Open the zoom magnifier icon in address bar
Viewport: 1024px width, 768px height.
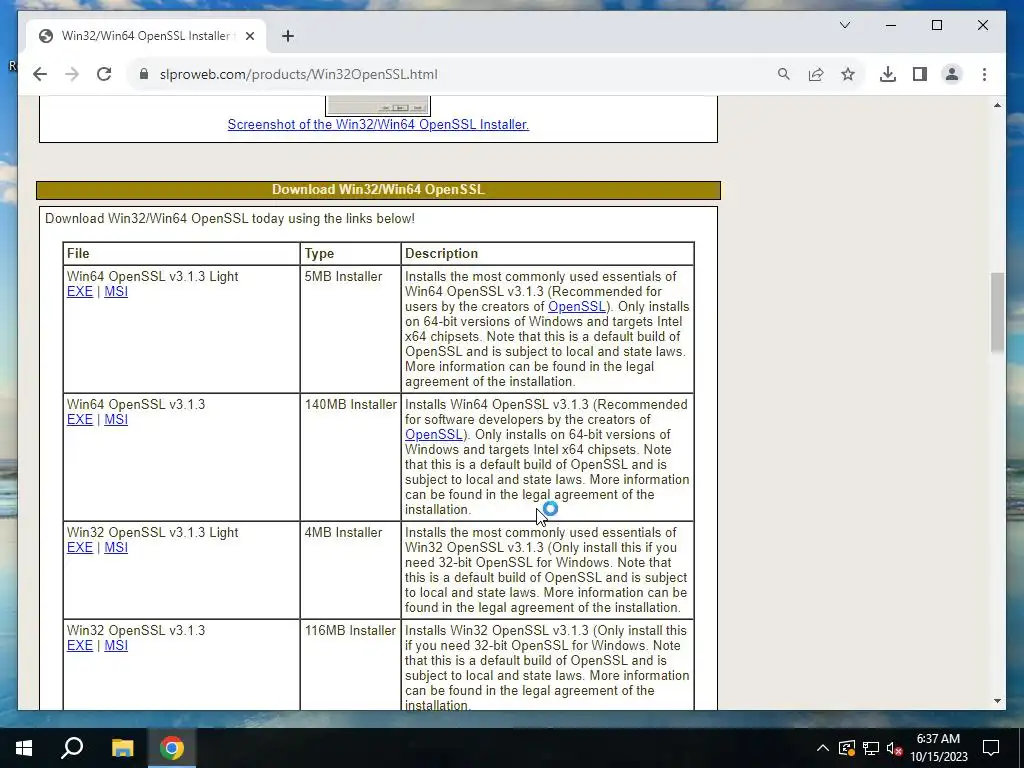tap(784, 74)
